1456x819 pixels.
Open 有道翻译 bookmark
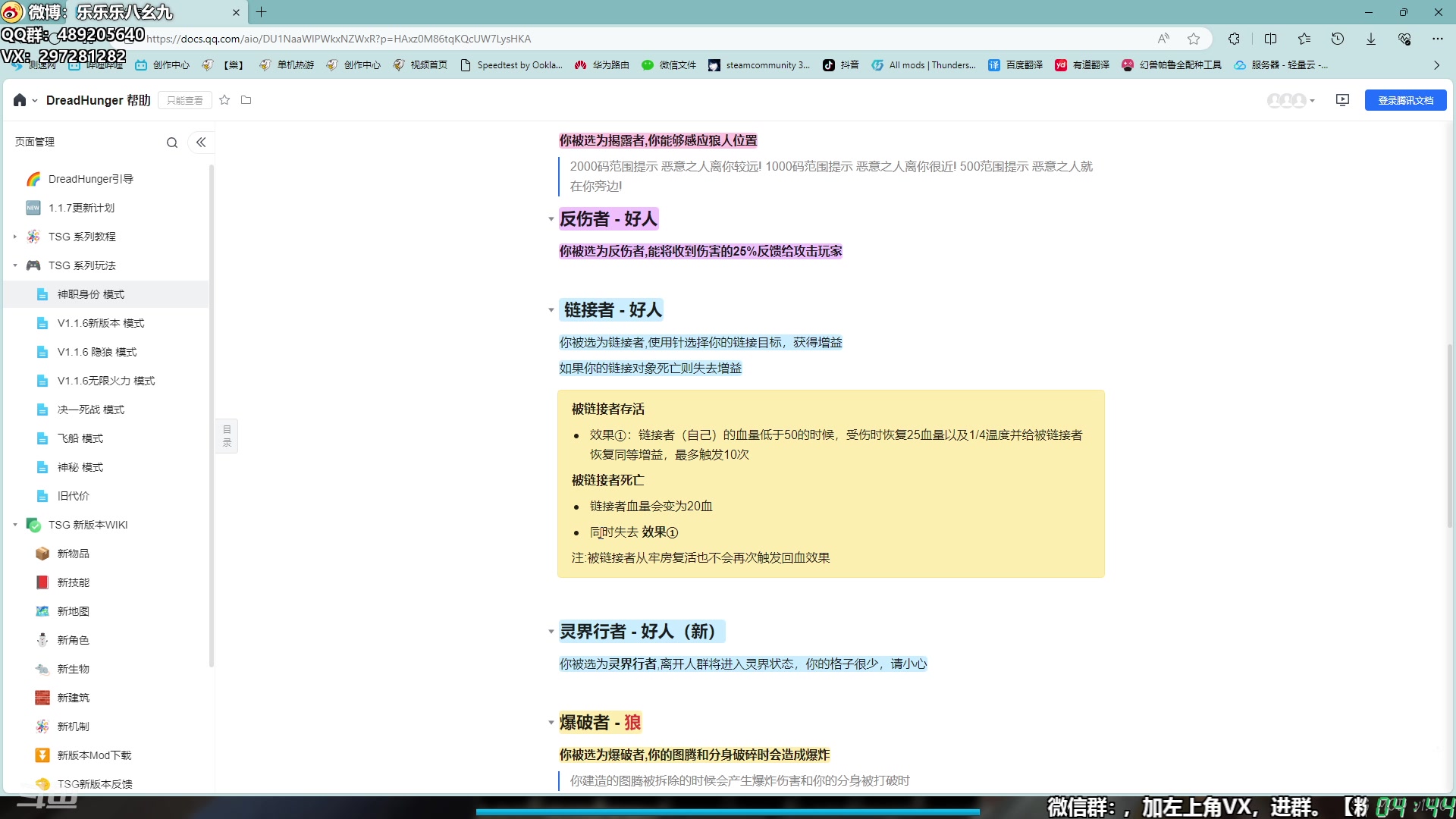[1082, 65]
